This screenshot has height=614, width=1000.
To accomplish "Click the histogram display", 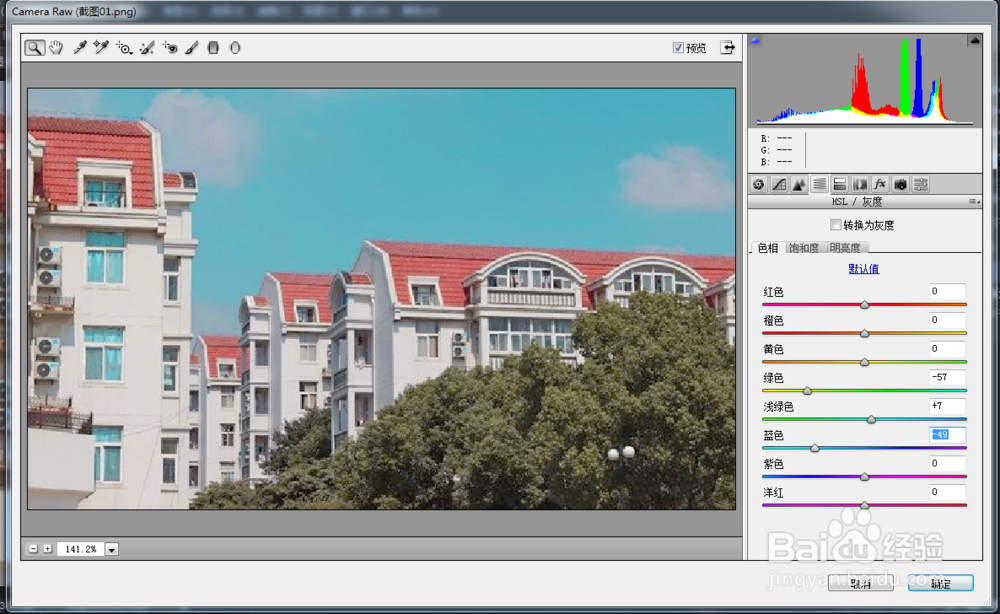I will (x=865, y=80).
